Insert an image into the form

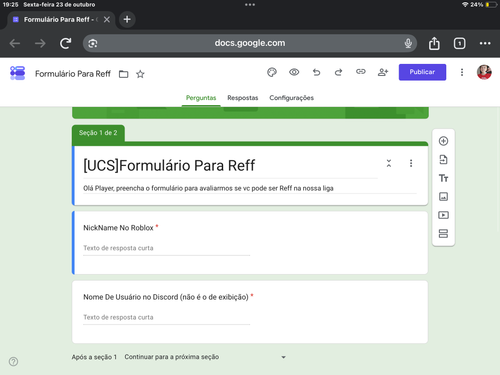[443, 197]
